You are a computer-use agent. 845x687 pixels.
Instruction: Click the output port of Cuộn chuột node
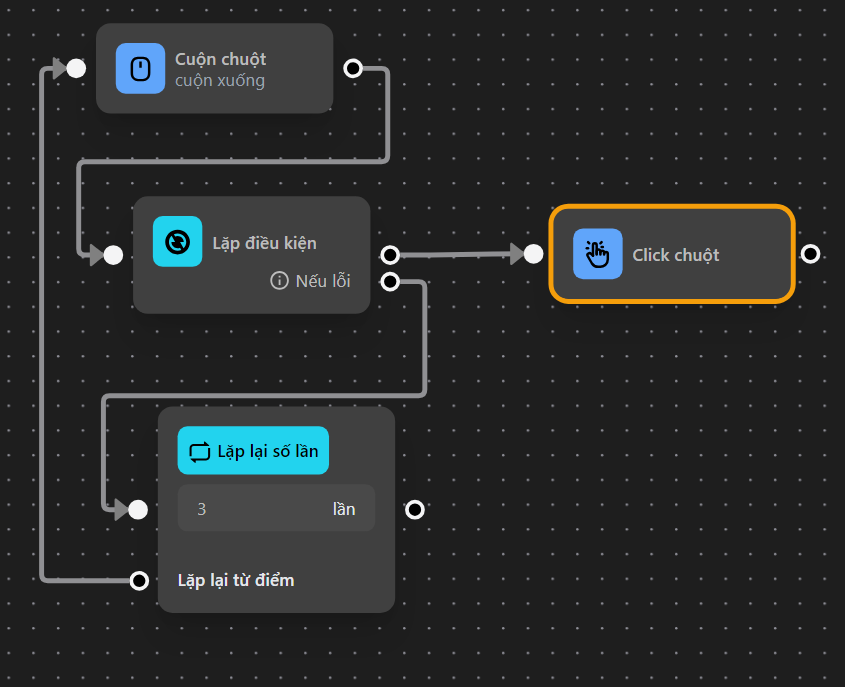(x=352, y=68)
